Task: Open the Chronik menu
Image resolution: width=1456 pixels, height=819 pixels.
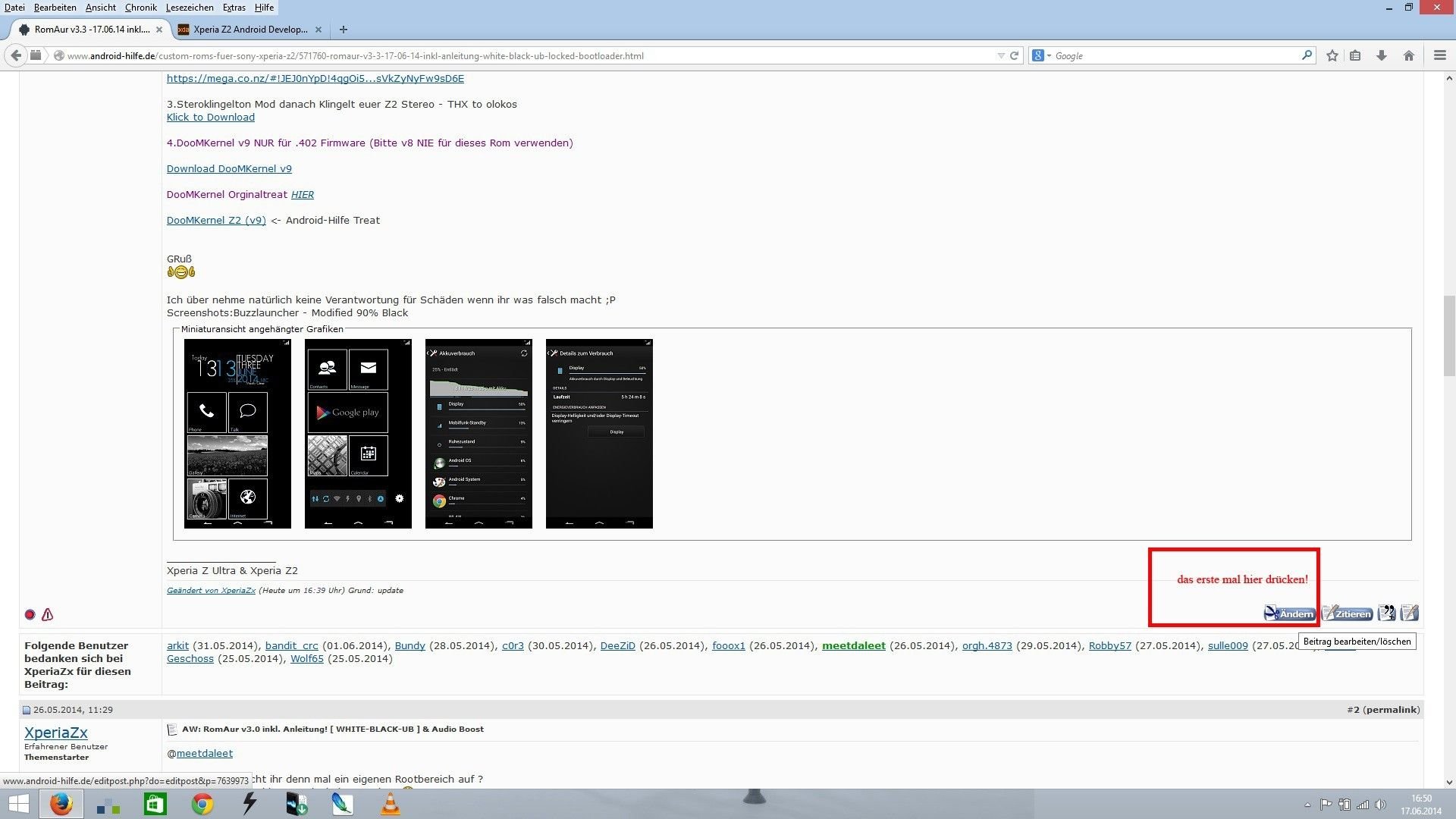Action: click(x=140, y=8)
